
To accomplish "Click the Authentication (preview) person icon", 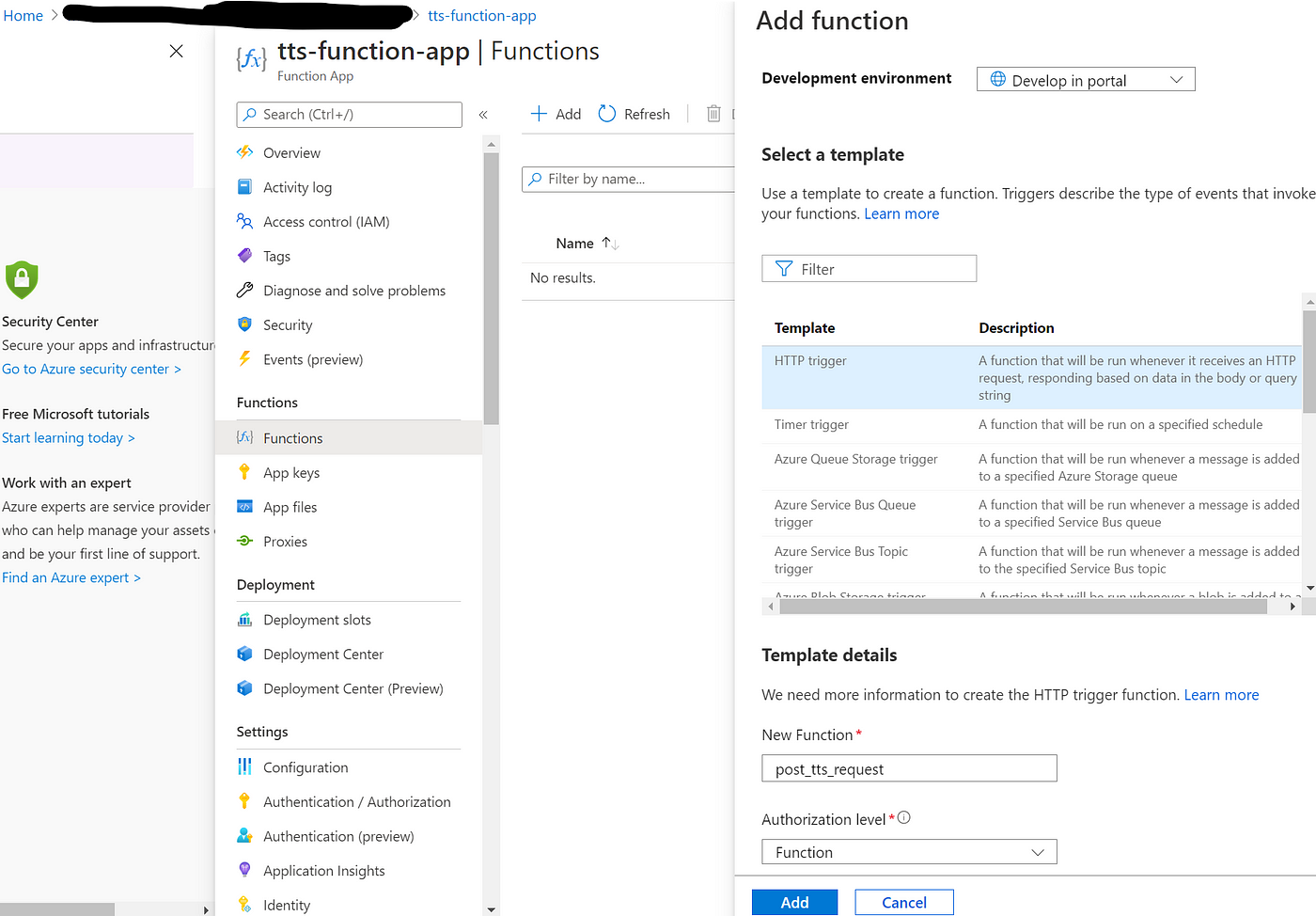I will tap(244, 835).
